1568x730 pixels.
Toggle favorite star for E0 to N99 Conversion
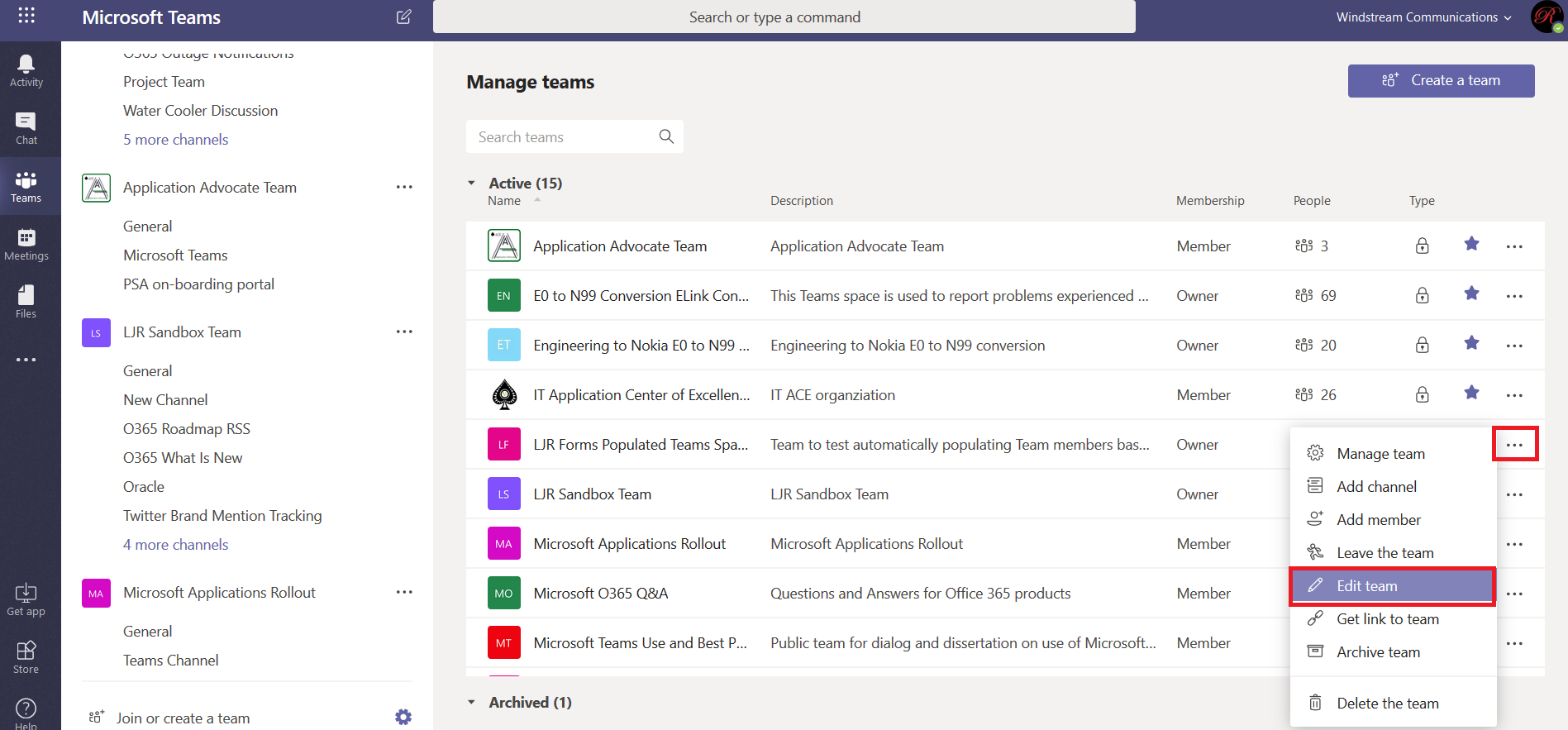1471,293
